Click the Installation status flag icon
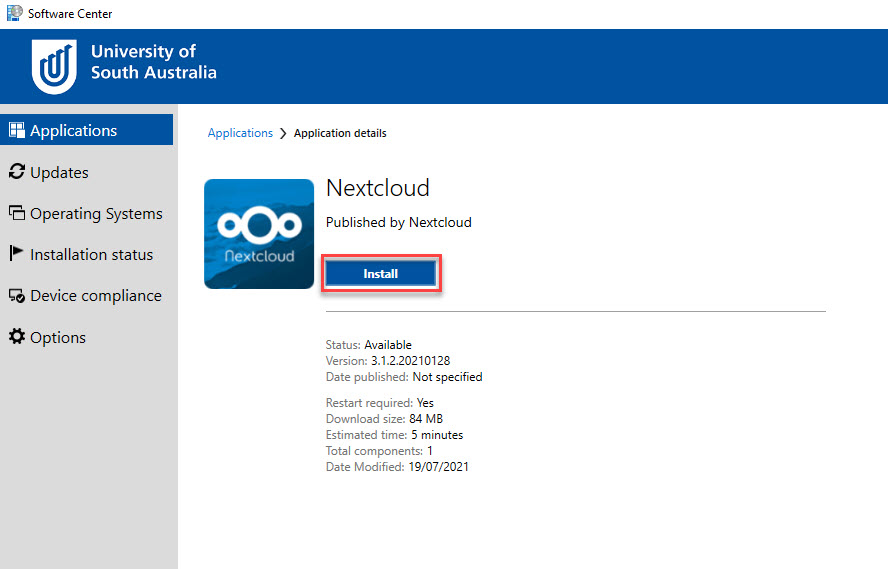 tap(16, 254)
